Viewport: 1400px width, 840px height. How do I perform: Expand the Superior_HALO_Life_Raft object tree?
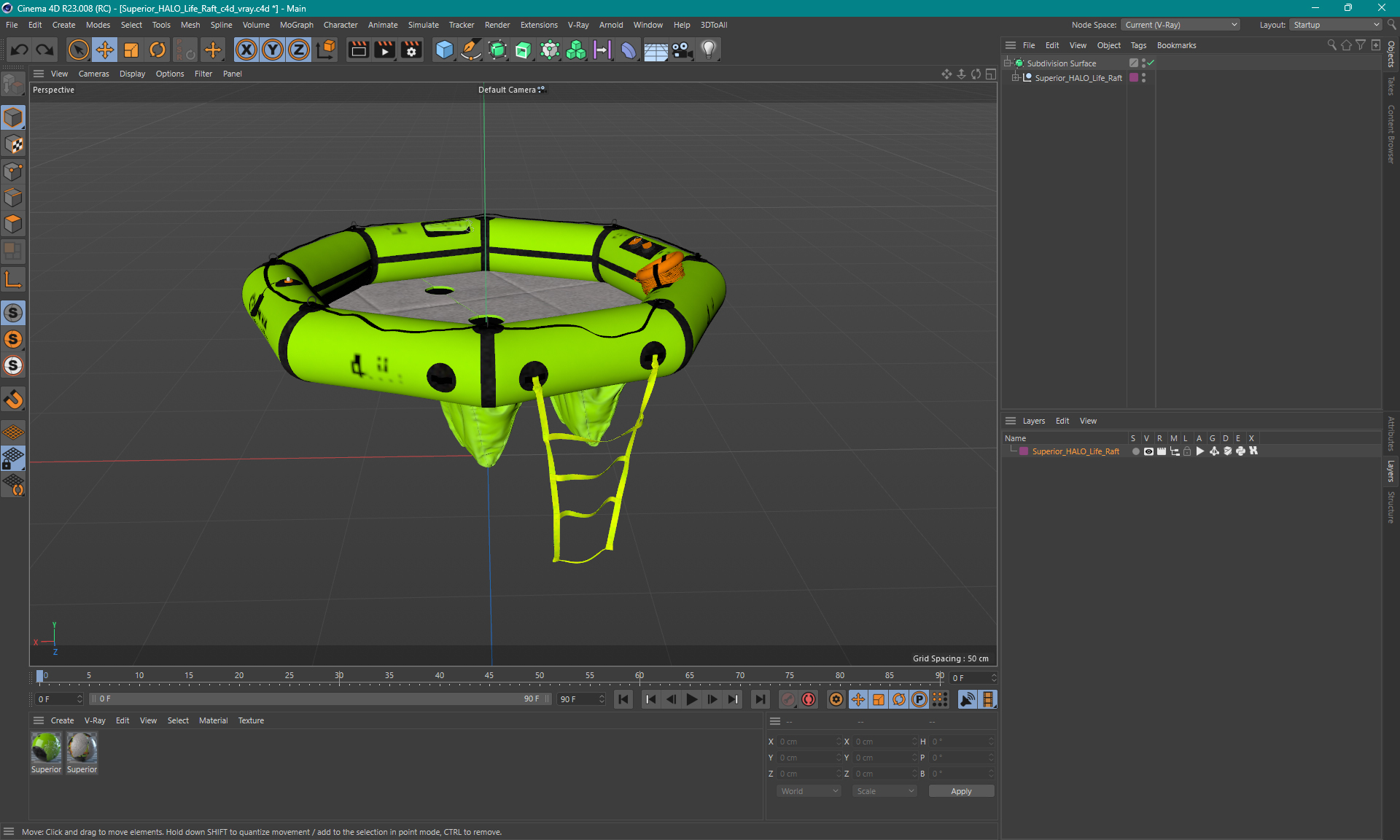click(1015, 78)
